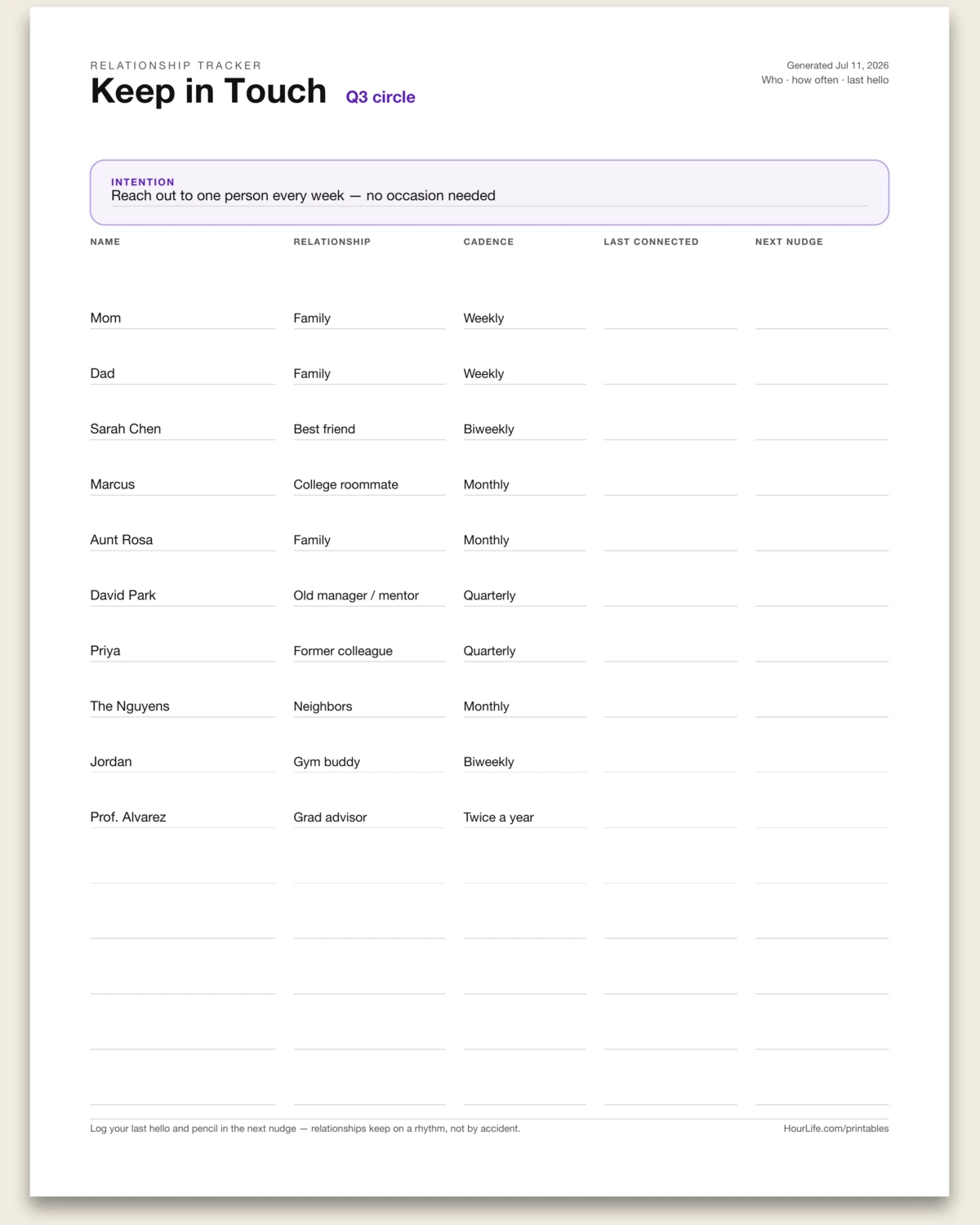Click the NAME column header
The height and width of the screenshot is (1225, 980).
point(105,242)
